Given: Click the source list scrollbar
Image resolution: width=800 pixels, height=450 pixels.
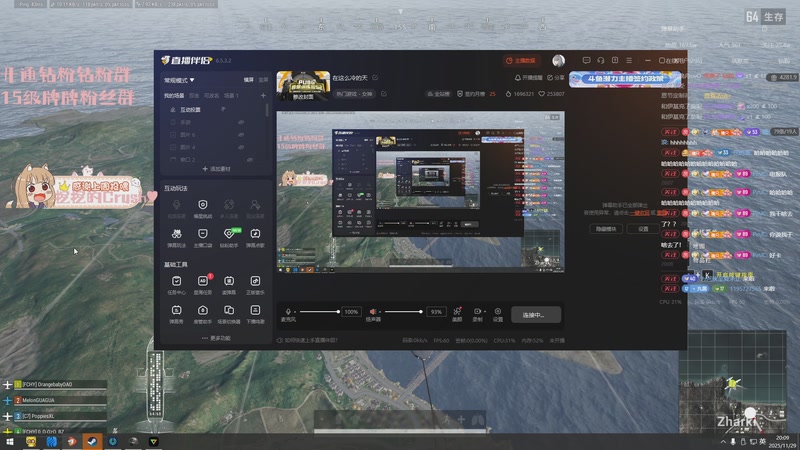Looking at the screenshot, I should pyautogui.click(x=267, y=111).
